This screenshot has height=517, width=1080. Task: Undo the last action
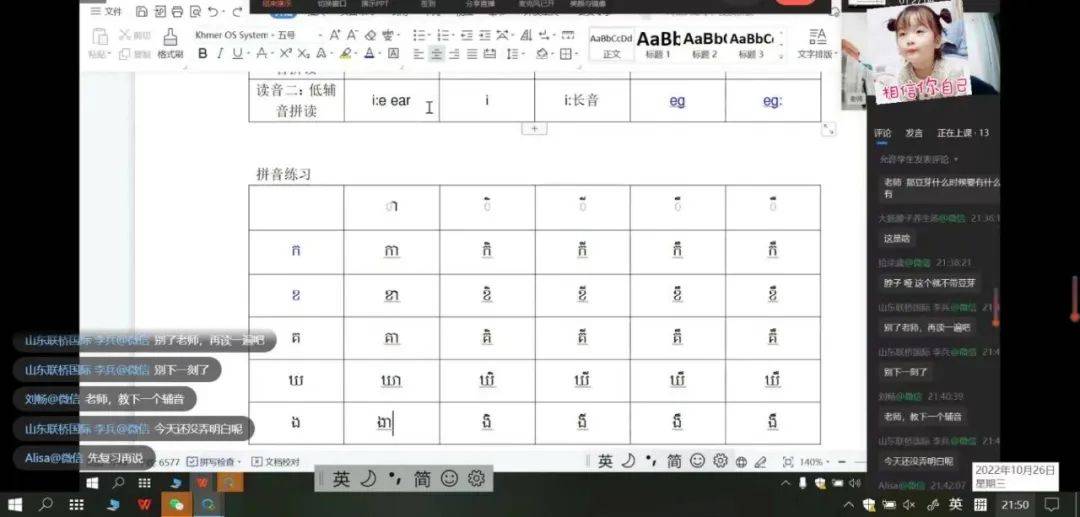(213, 11)
